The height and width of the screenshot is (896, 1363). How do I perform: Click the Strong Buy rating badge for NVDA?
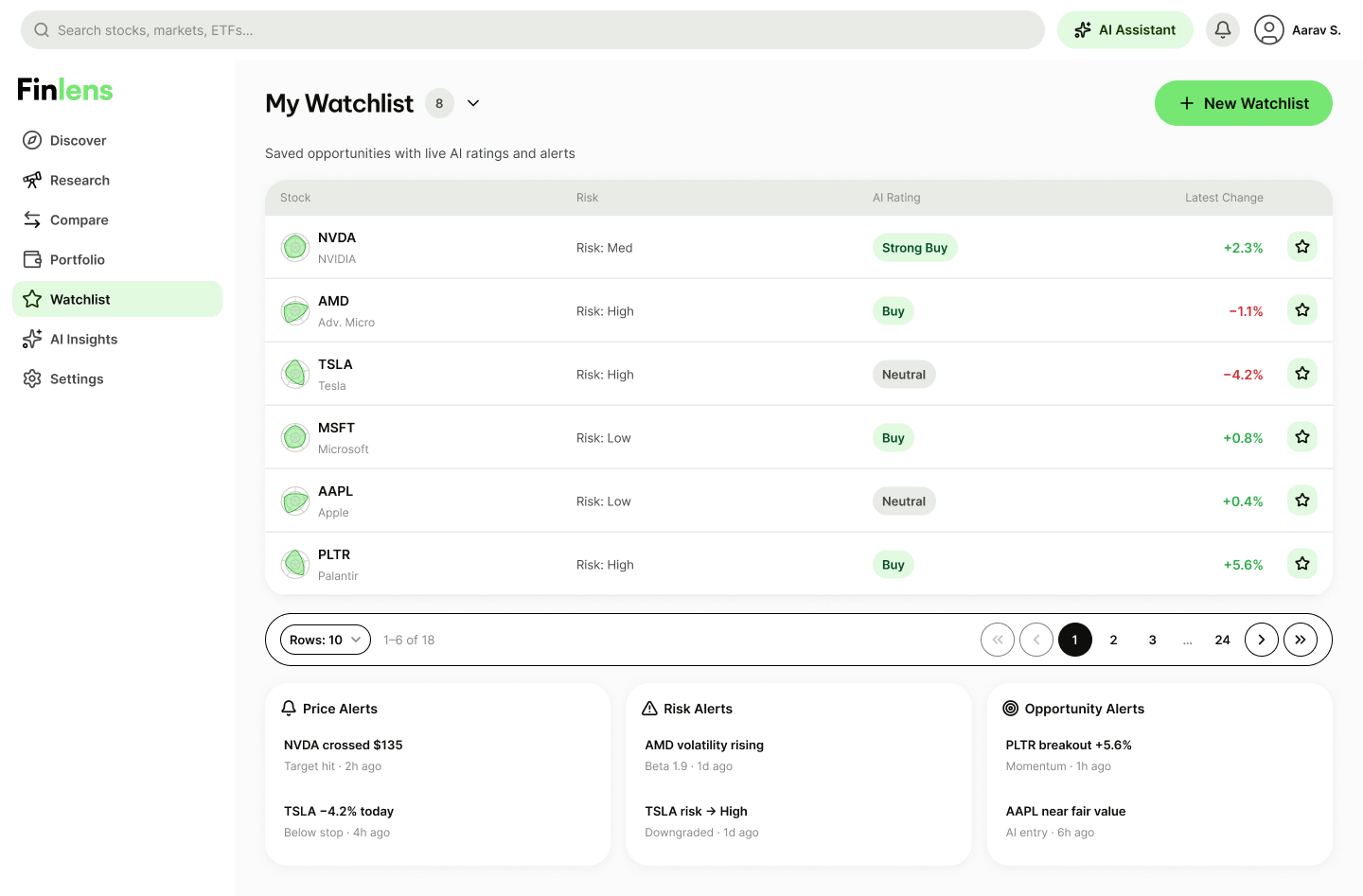pos(914,248)
